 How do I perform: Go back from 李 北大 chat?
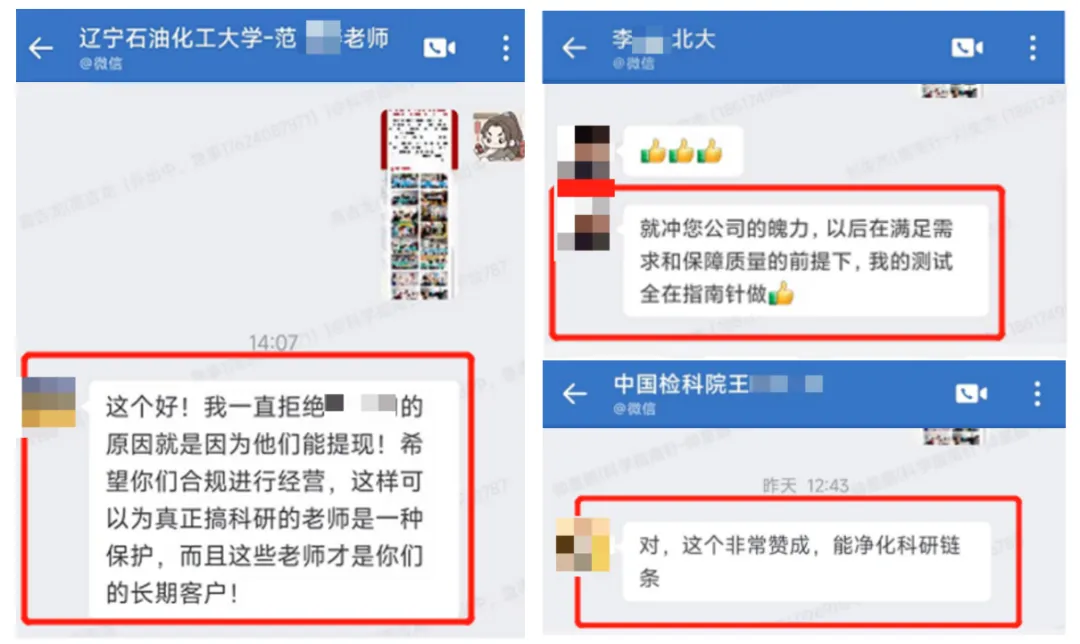point(574,48)
